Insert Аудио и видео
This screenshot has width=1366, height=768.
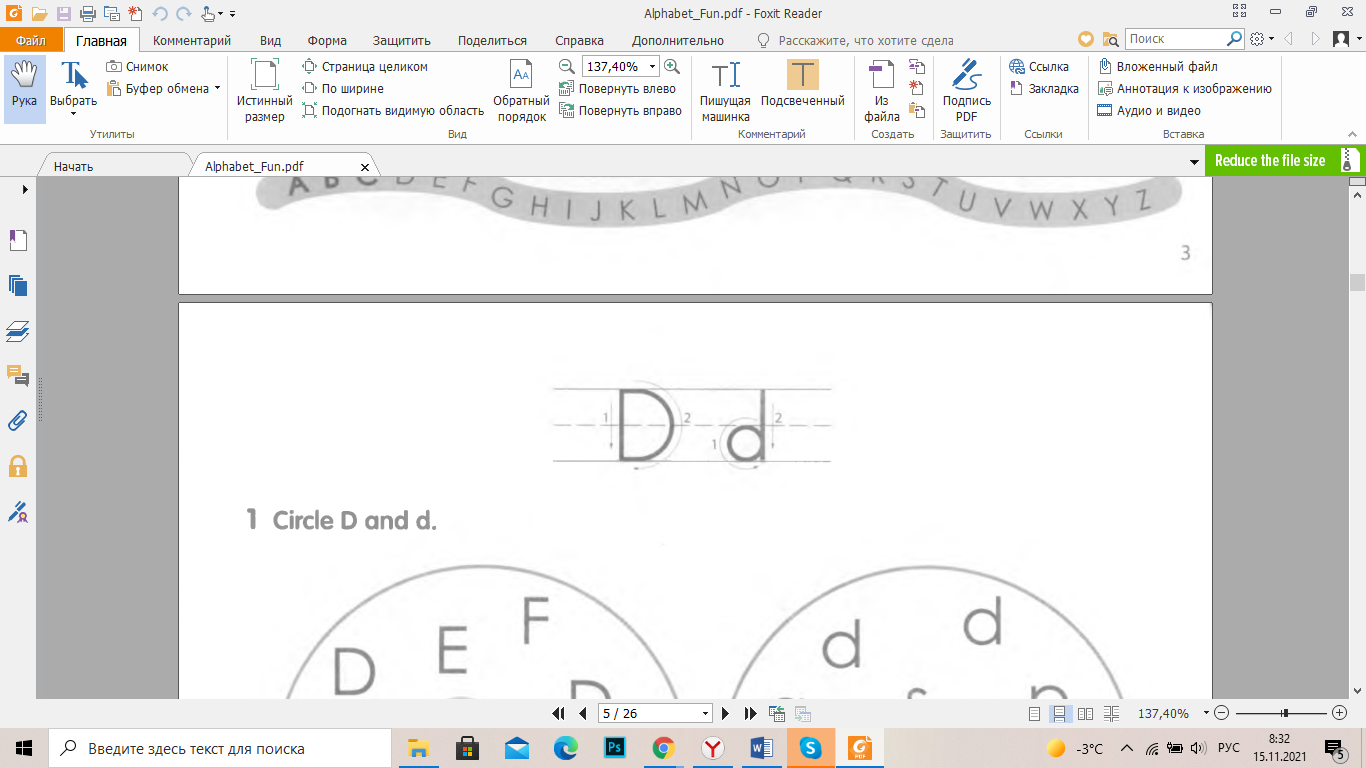click(x=1149, y=110)
